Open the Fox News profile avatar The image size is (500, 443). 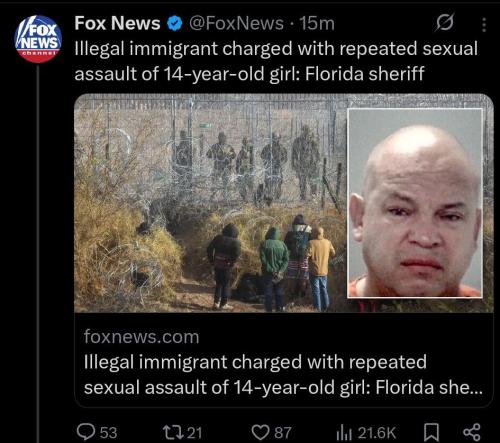click(x=38, y=39)
